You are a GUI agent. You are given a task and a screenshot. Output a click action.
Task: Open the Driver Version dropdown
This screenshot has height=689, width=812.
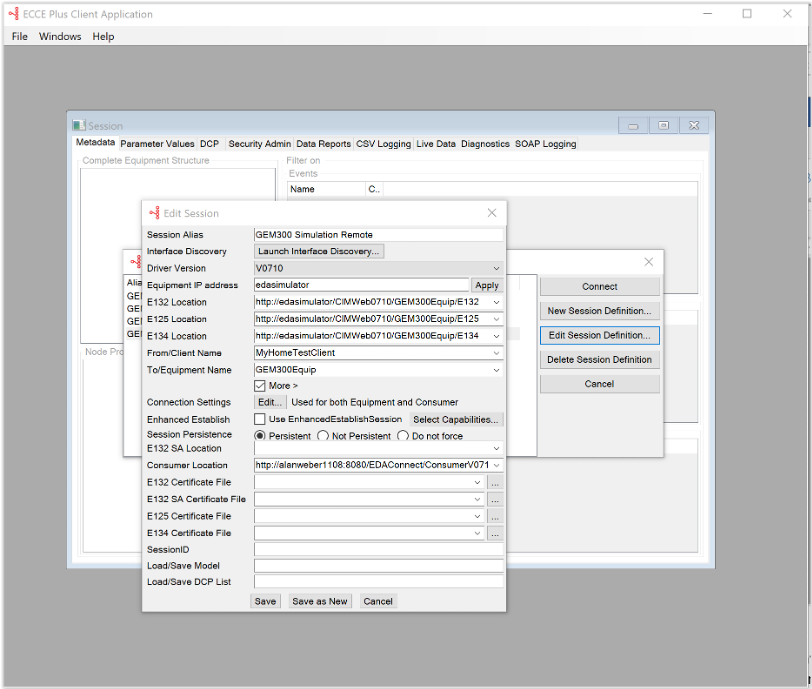pos(497,268)
